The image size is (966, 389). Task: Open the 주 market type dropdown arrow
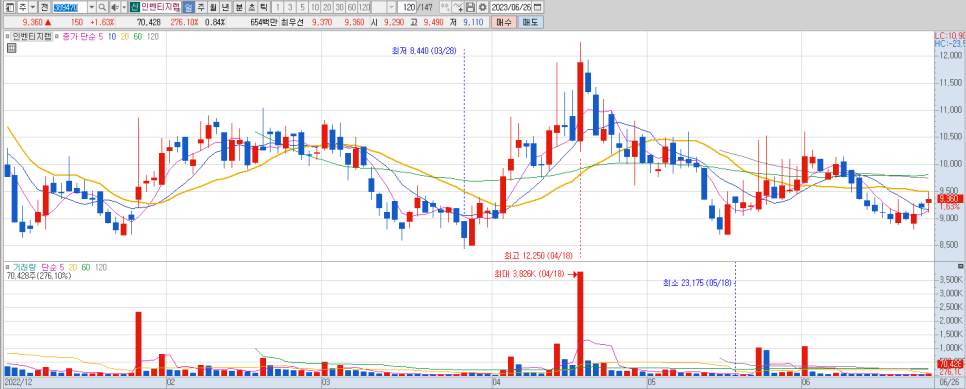click(x=33, y=7)
